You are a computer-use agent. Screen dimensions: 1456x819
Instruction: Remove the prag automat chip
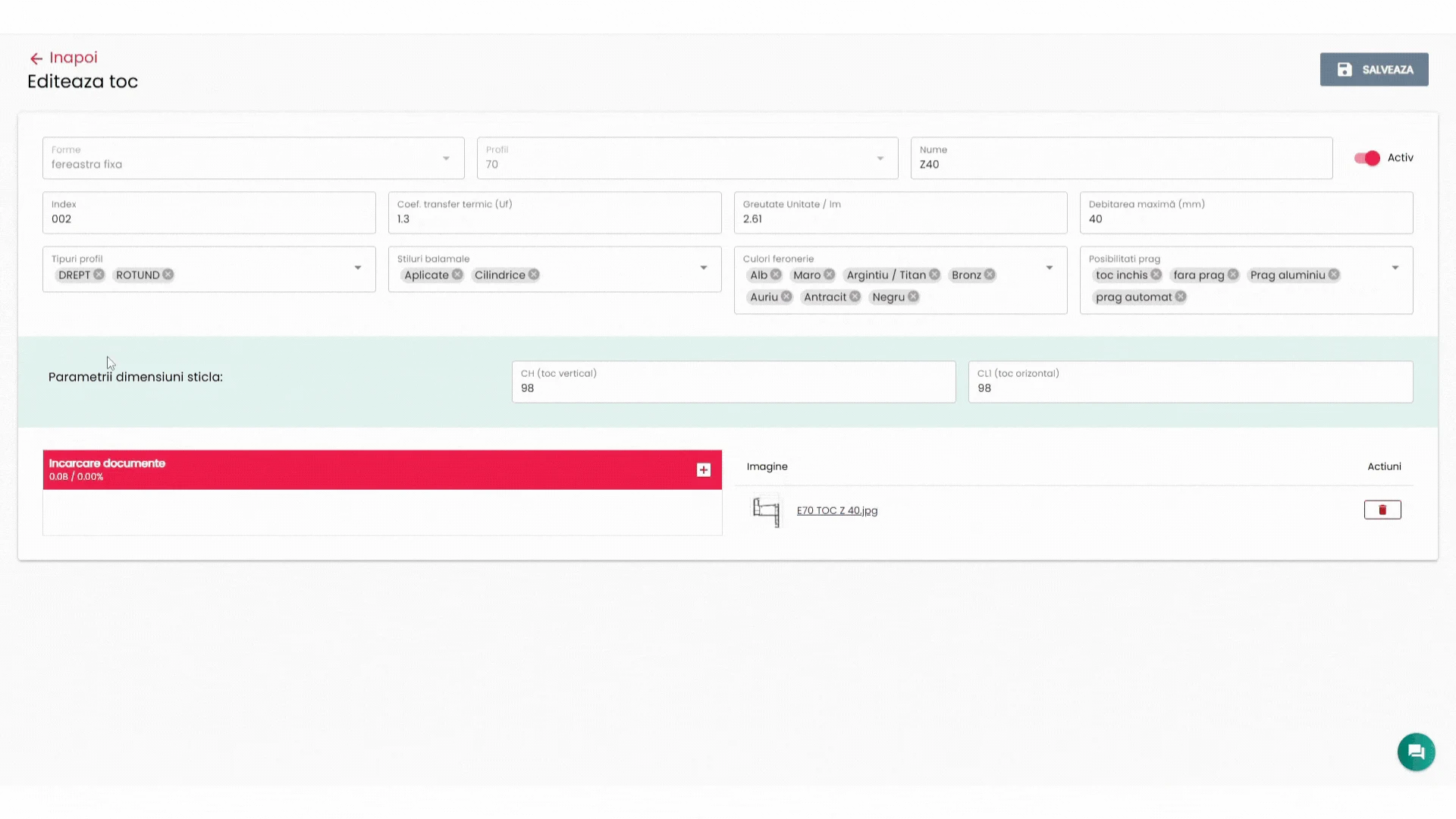pyautogui.click(x=1181, y=297)
